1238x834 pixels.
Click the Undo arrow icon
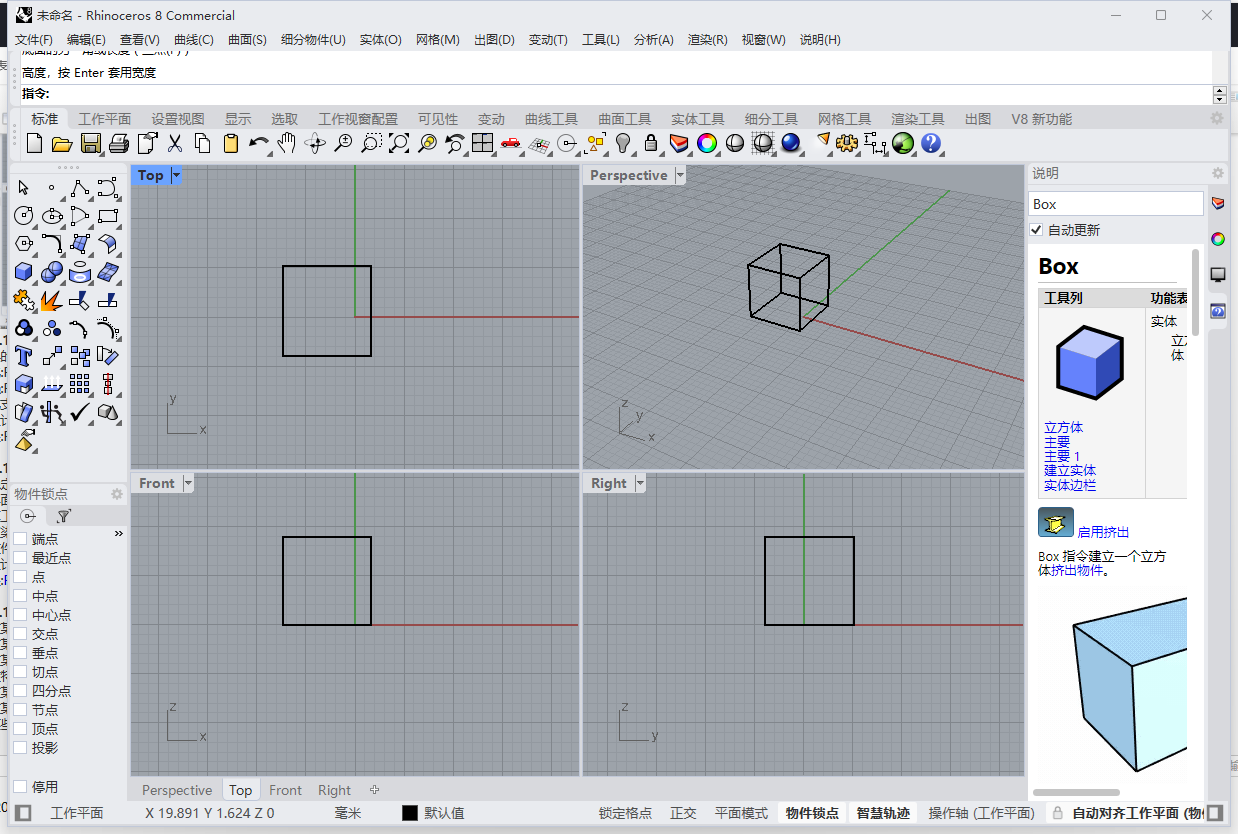(x=258, y=143)
